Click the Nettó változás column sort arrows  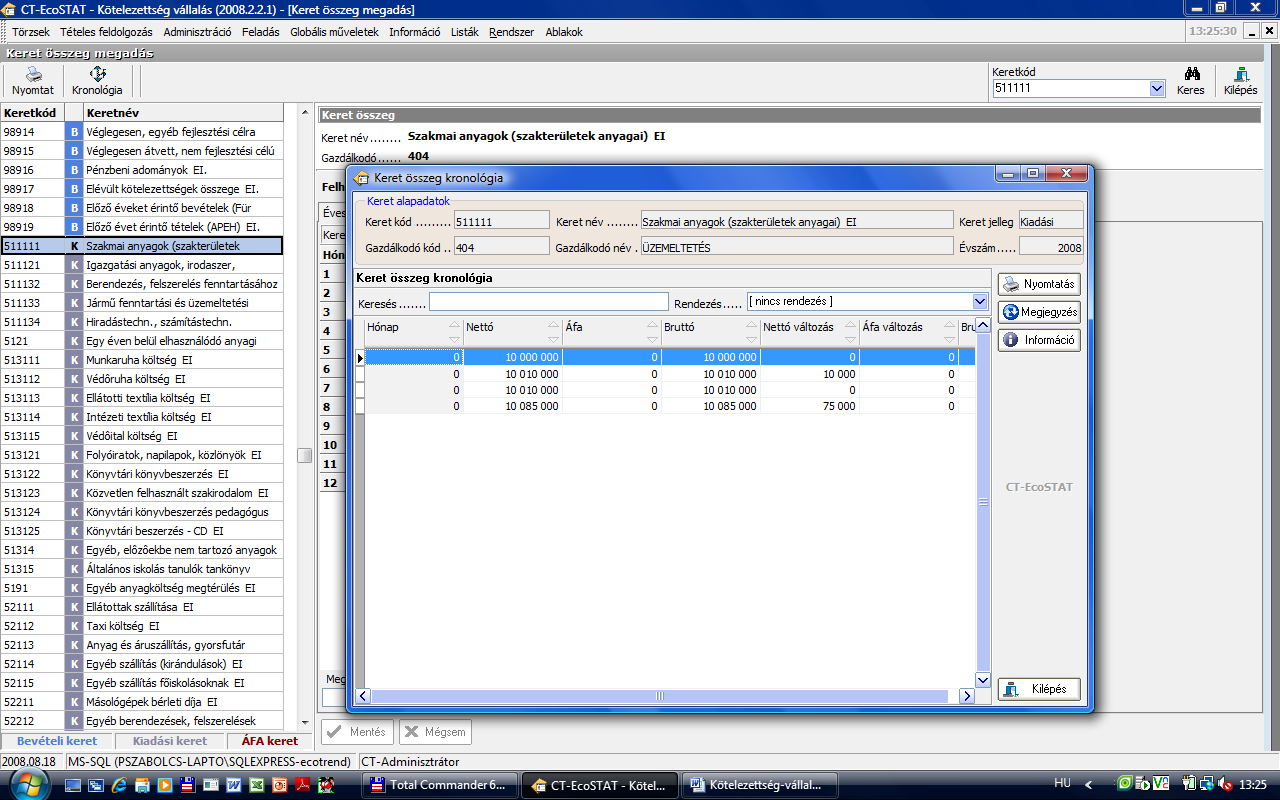coord(851,332)
